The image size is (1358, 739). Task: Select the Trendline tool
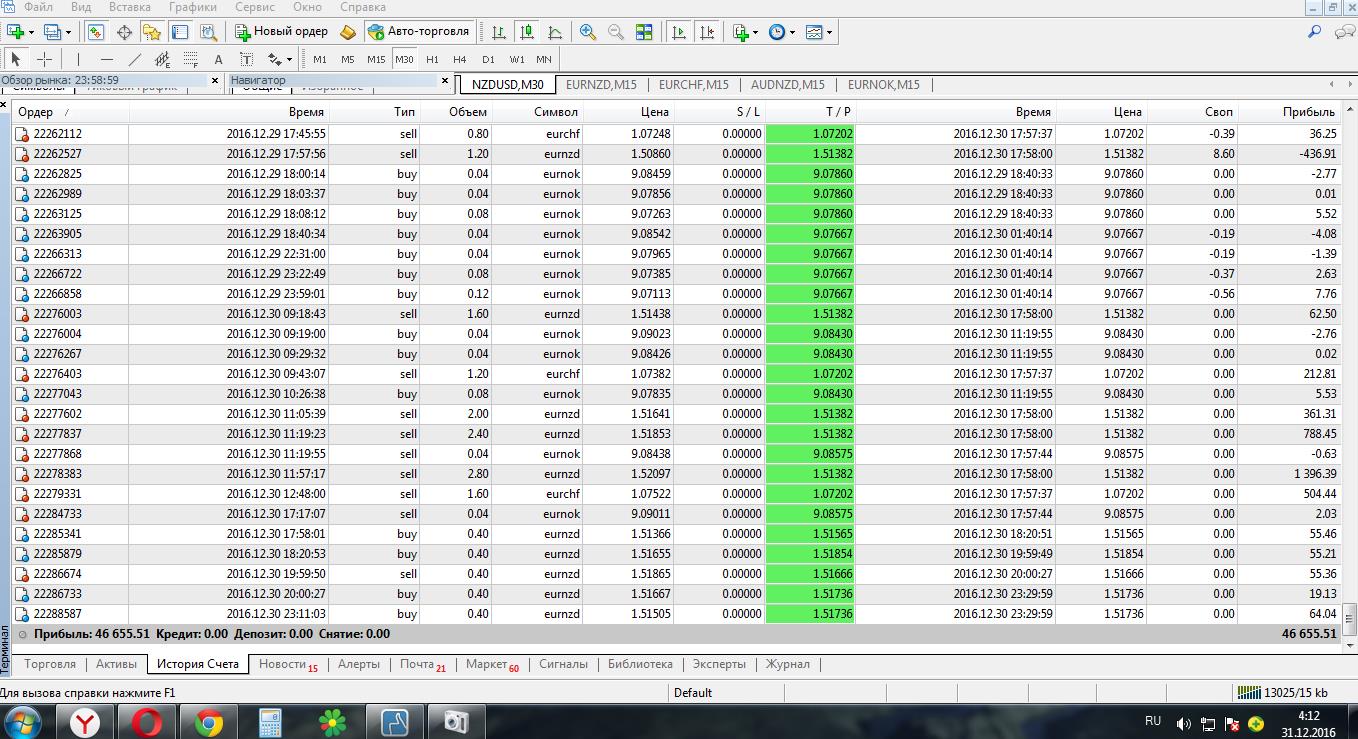pyautogui.click(x=135, y=59)
